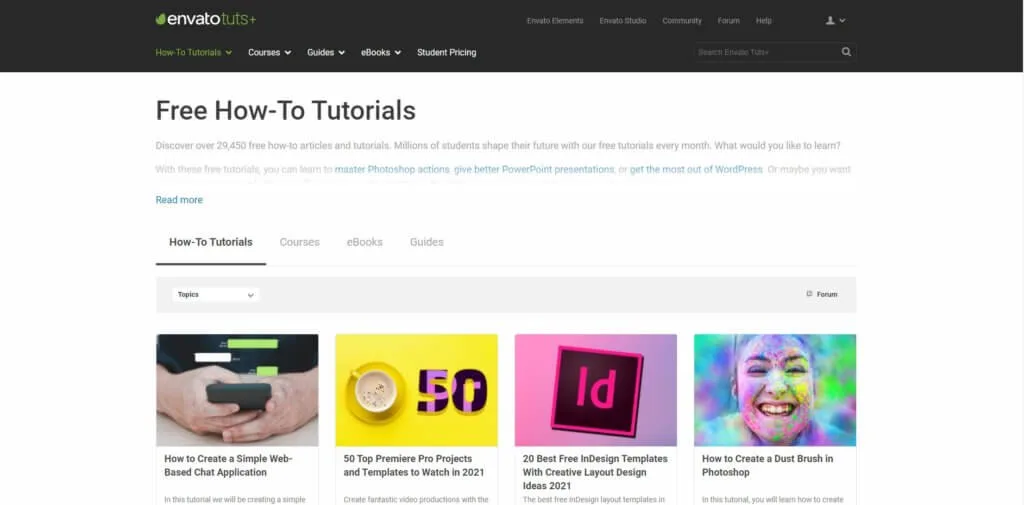Open 20 Best Free InDesign Templates title
Viewport: 1024px width, 505px height.
[x=595, y=472]
